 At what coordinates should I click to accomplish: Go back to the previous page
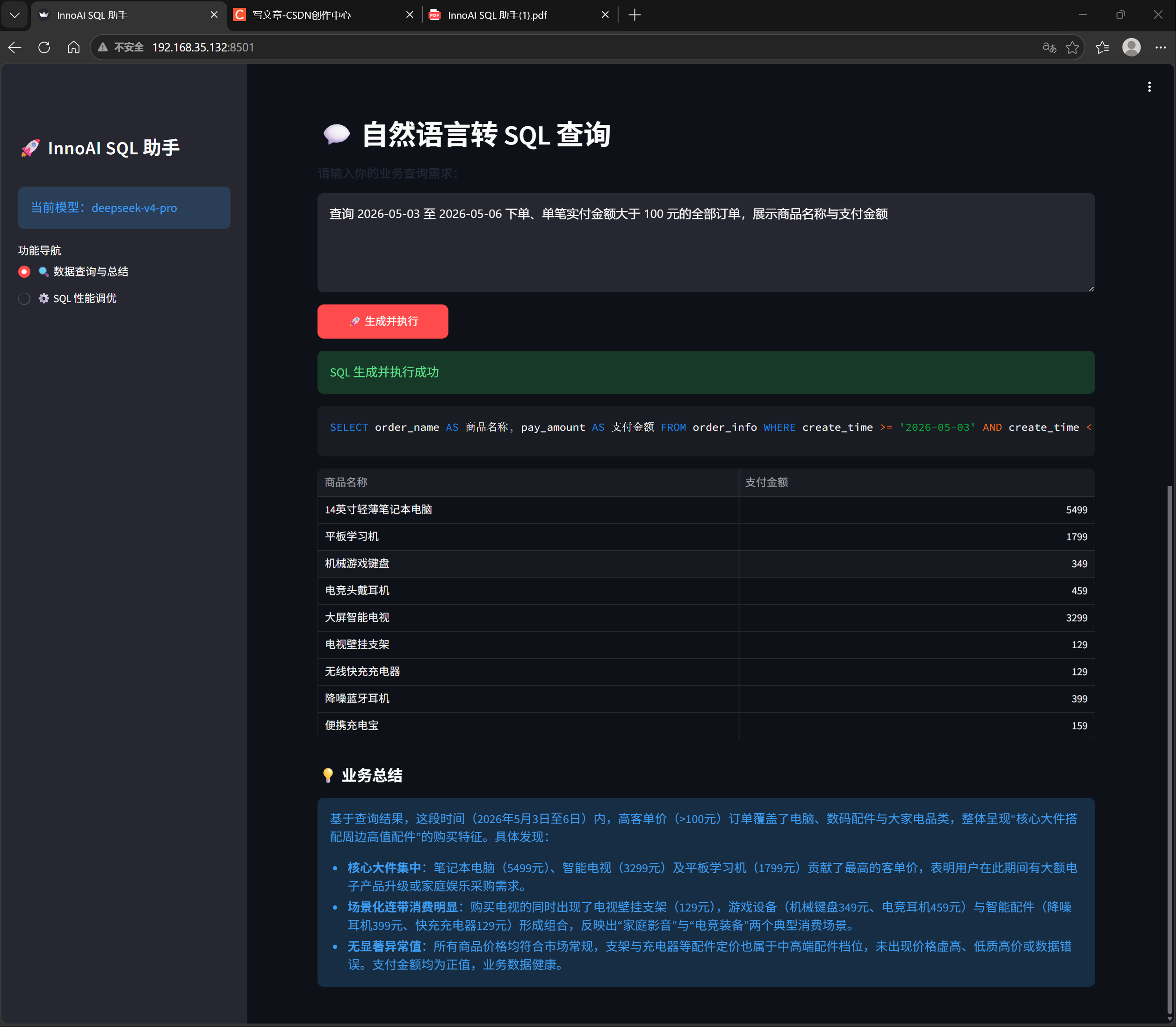tap(15, 47)
